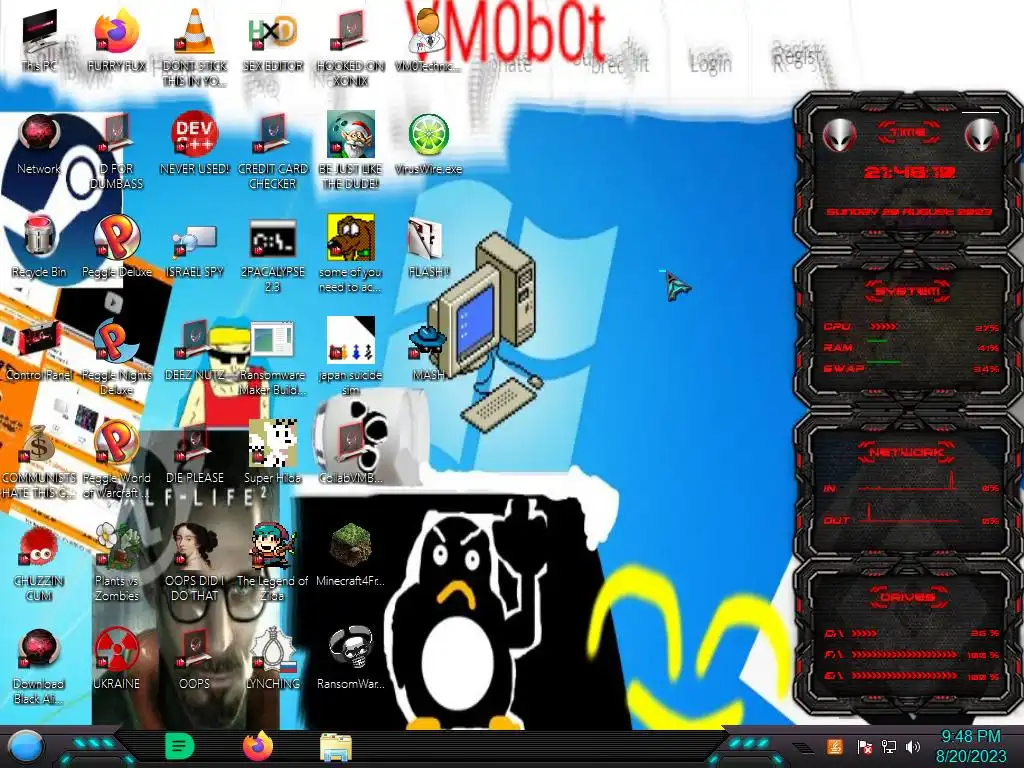Launch the FURRYFUX Firefox desktop shortcut

coord(117,40)
